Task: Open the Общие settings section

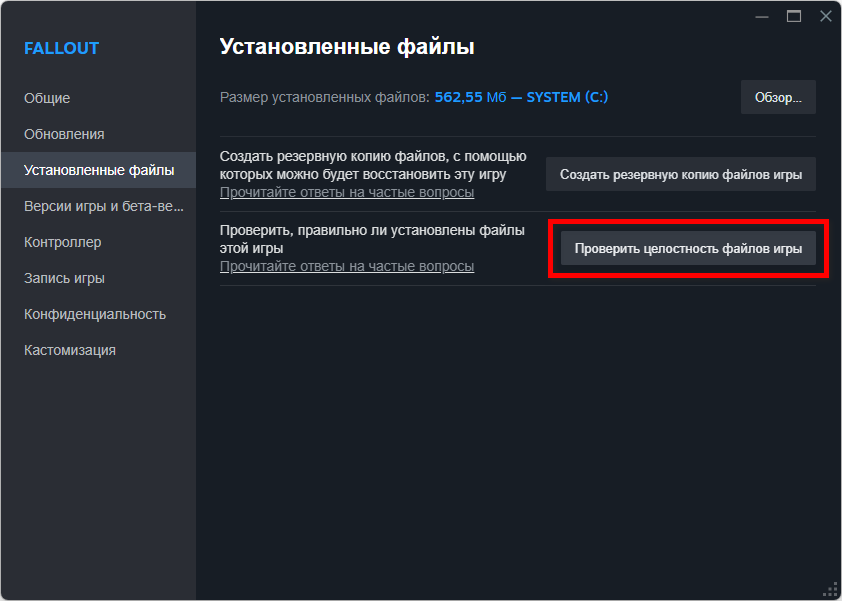Action: (x=47, y=98)
